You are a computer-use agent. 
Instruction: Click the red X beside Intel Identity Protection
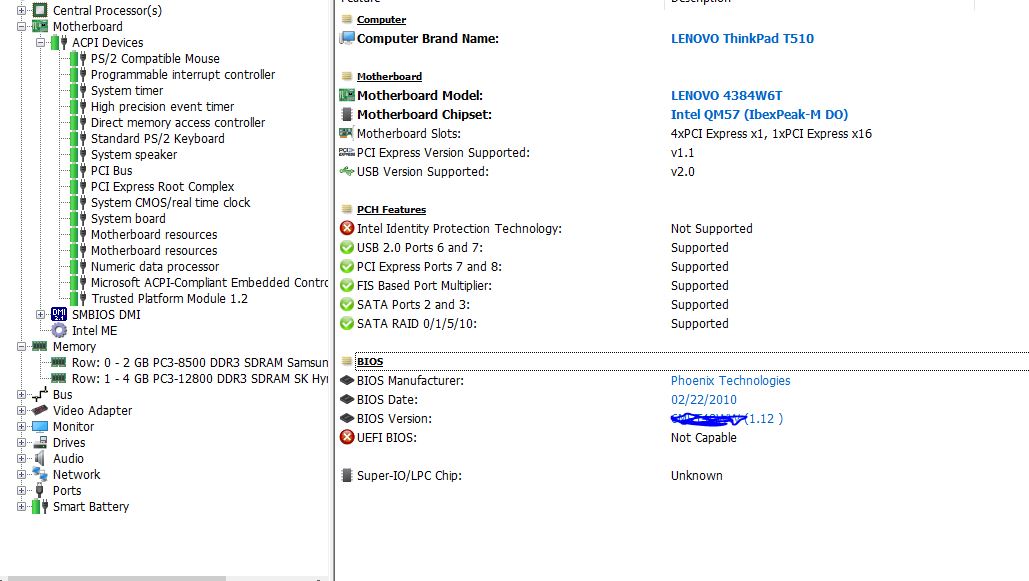point(347,228)
